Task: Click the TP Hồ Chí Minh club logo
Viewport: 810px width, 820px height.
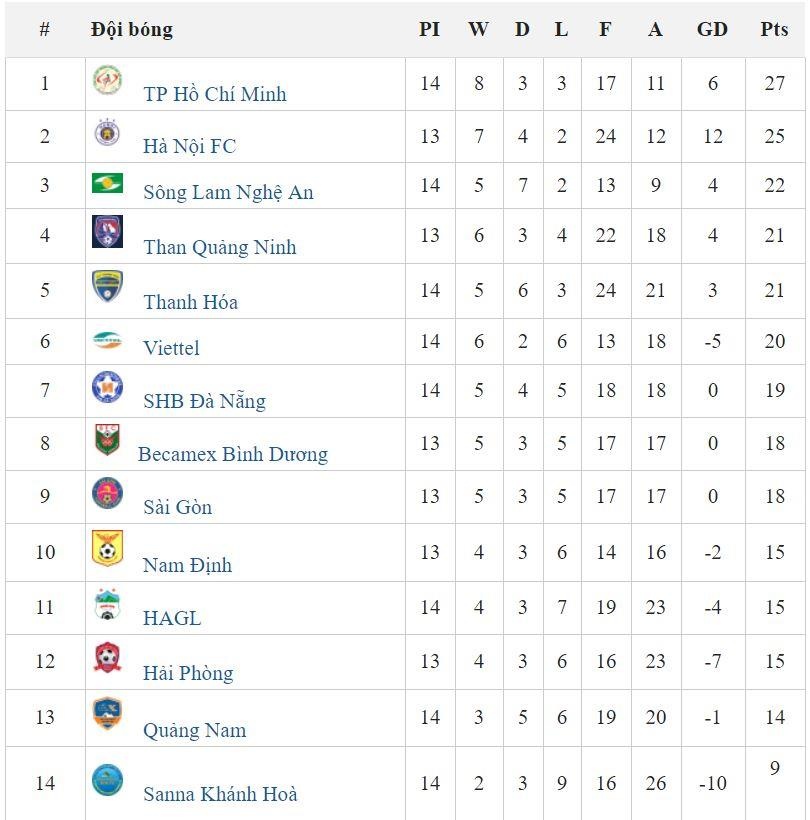Action: tap(107, 80)
